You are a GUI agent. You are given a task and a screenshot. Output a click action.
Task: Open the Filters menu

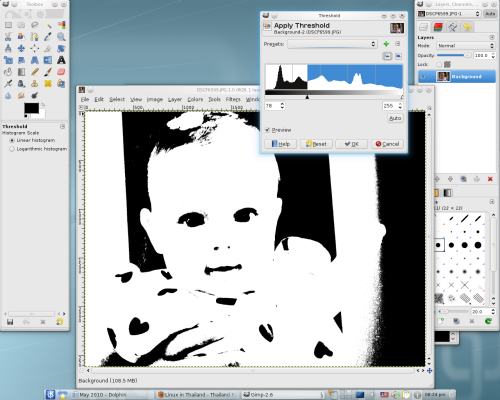pyautogui.click(x=233, y=99)
